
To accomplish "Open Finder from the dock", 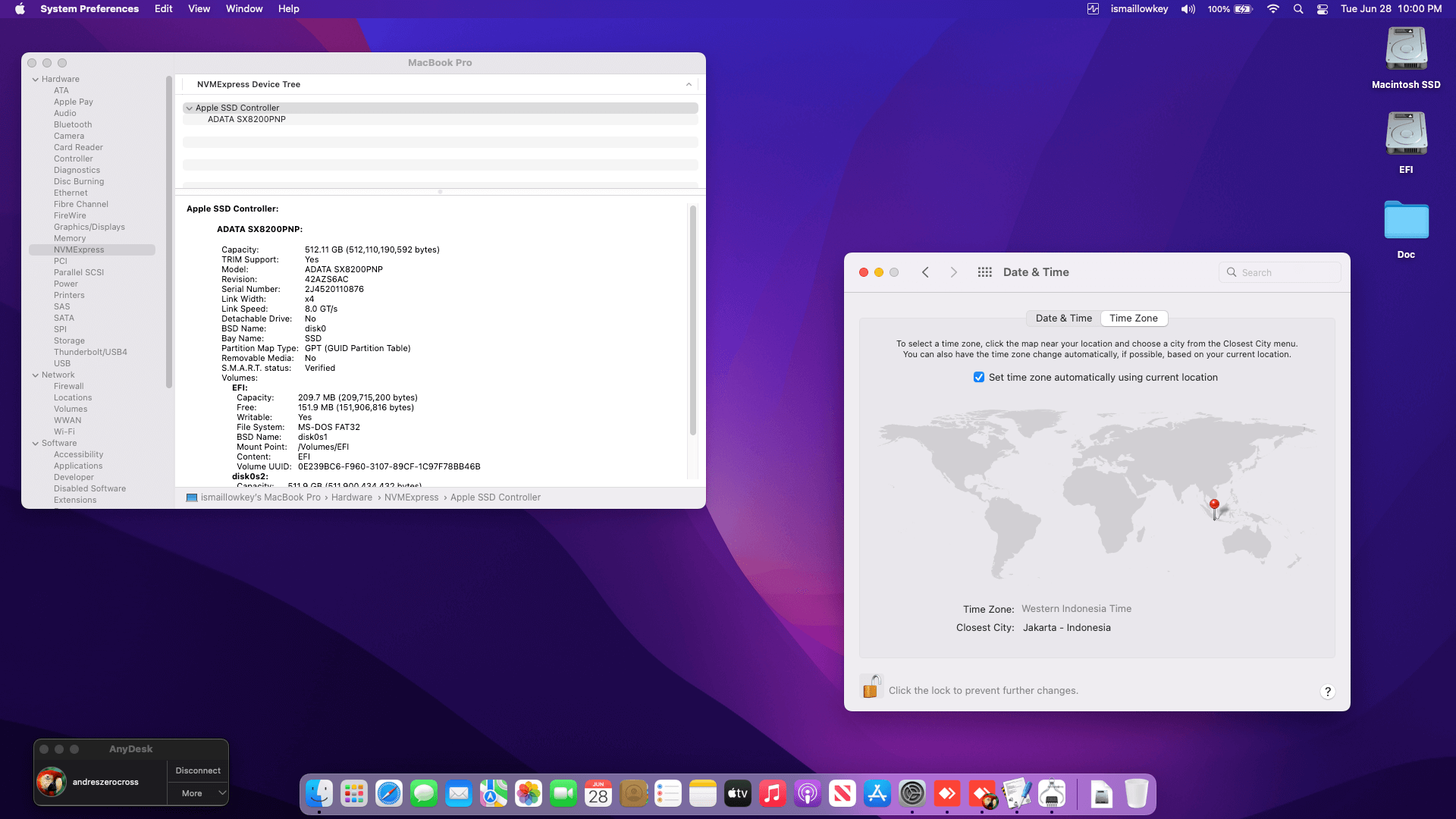I will pyautogui.click(x=319, y=794).
